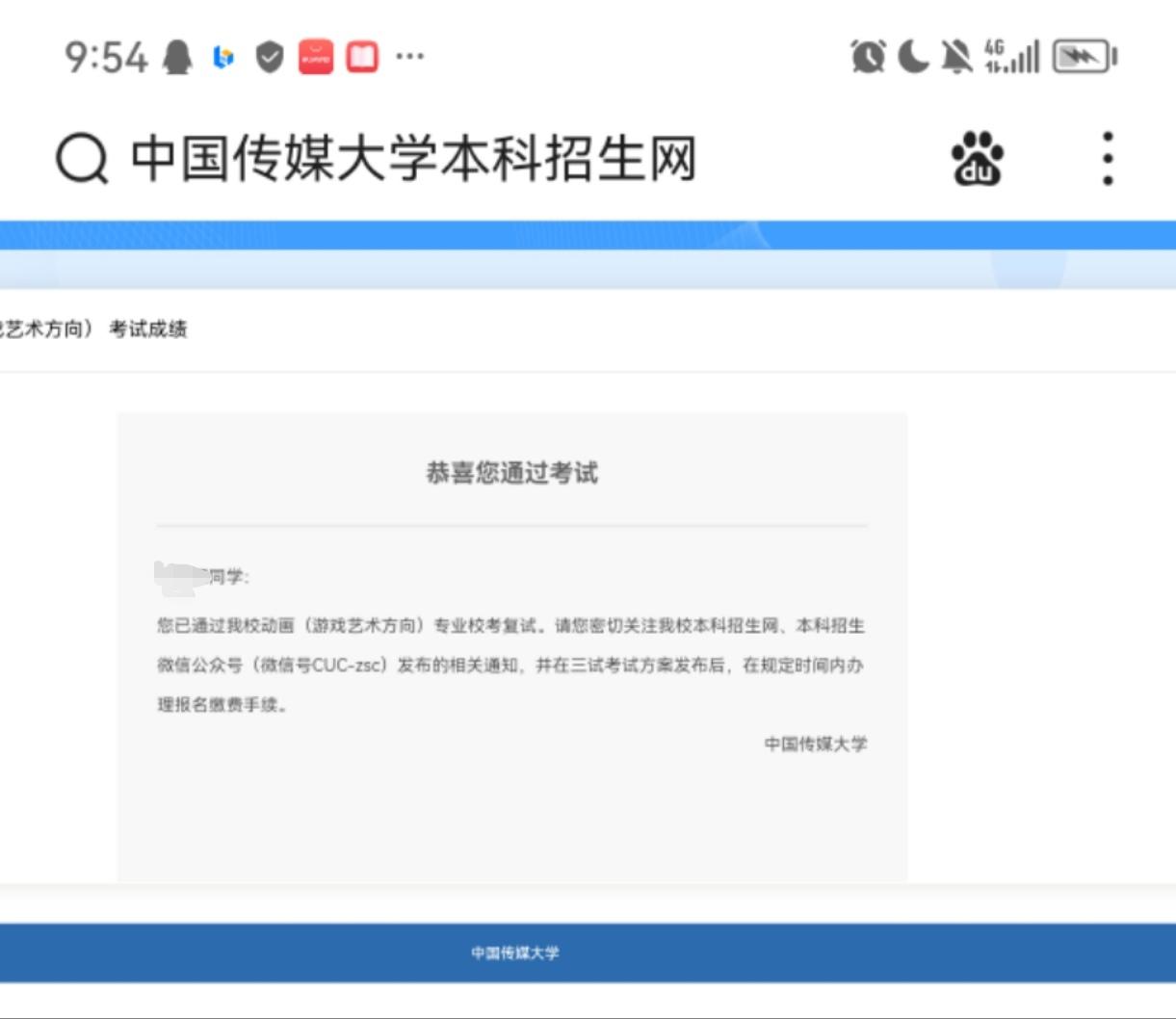Image resolution: width=1176 pixels, height=1019 pixels.
Task: Tap the search magnifier icon
Action: 82,159
